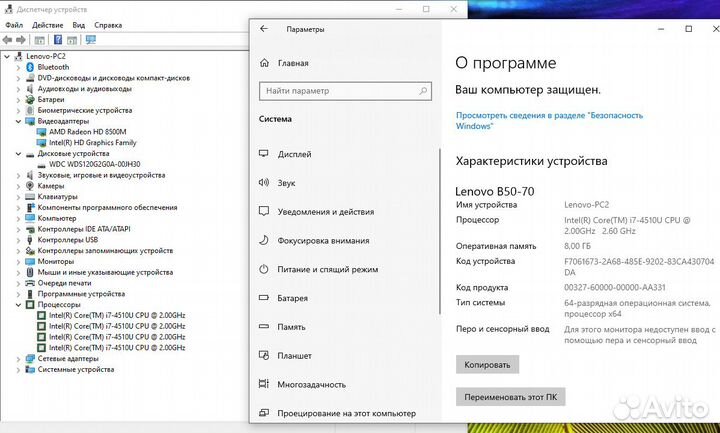Screen dimensions: 720x433
Task: Select the Очереди печати printer icon
Action: point(30,283)
